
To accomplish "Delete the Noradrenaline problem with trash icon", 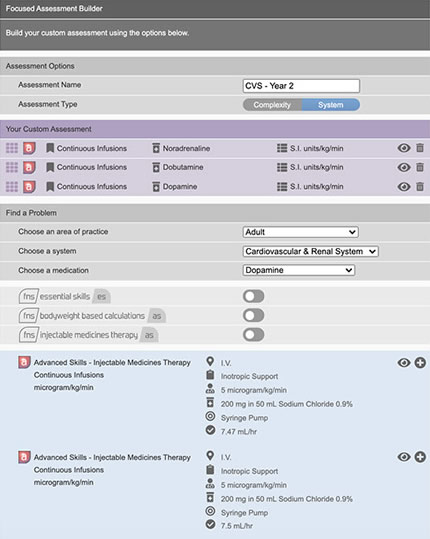I will (x=420, y=148).
